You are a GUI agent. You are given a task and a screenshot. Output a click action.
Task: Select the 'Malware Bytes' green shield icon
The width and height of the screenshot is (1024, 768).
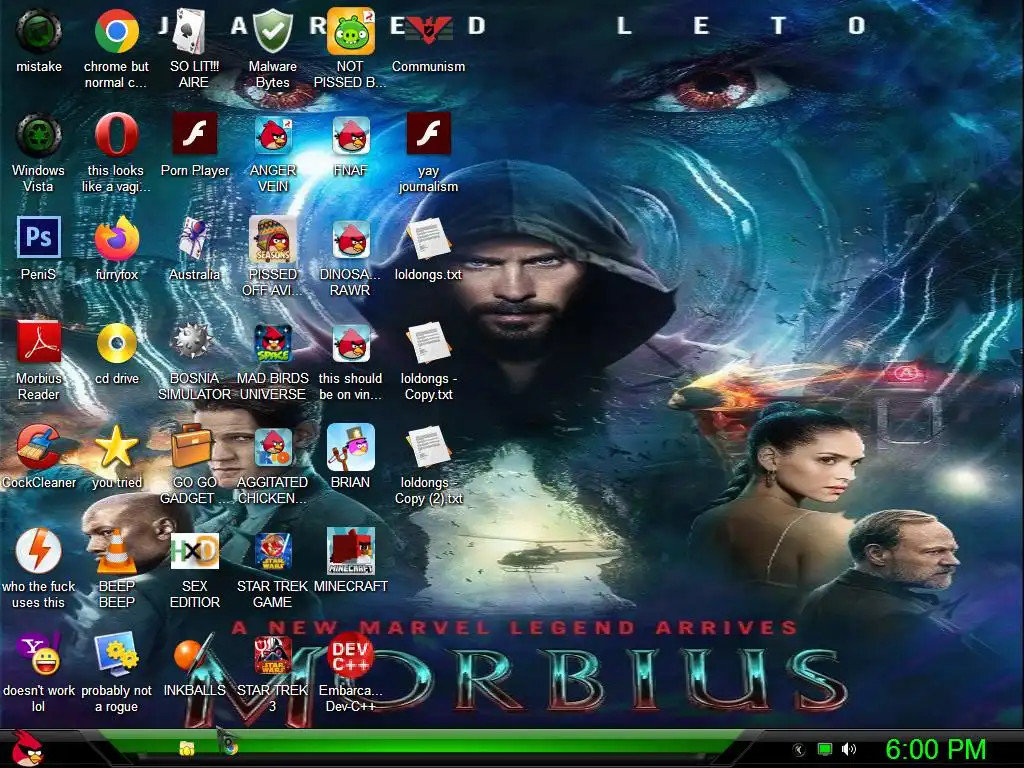click(x=272, y=31)
